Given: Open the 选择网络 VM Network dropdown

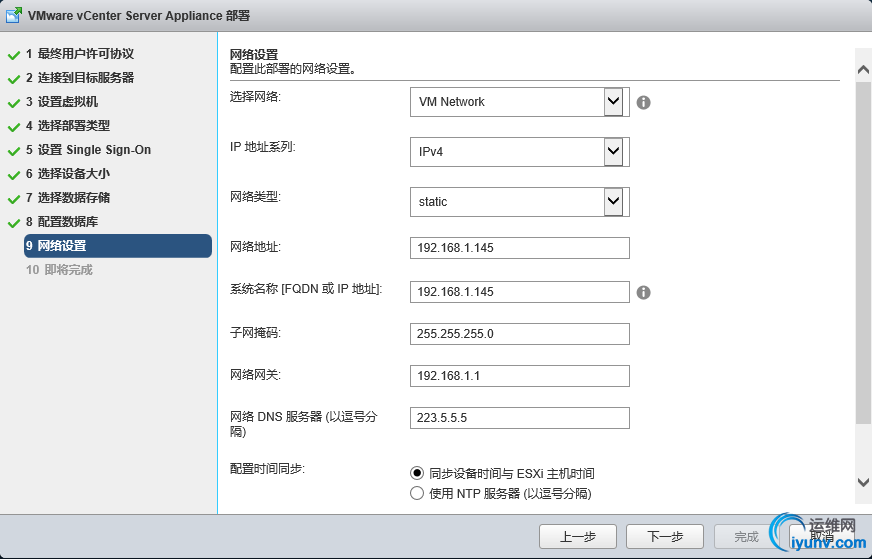Looking at the screenshot, I should (x=519, y=102).
